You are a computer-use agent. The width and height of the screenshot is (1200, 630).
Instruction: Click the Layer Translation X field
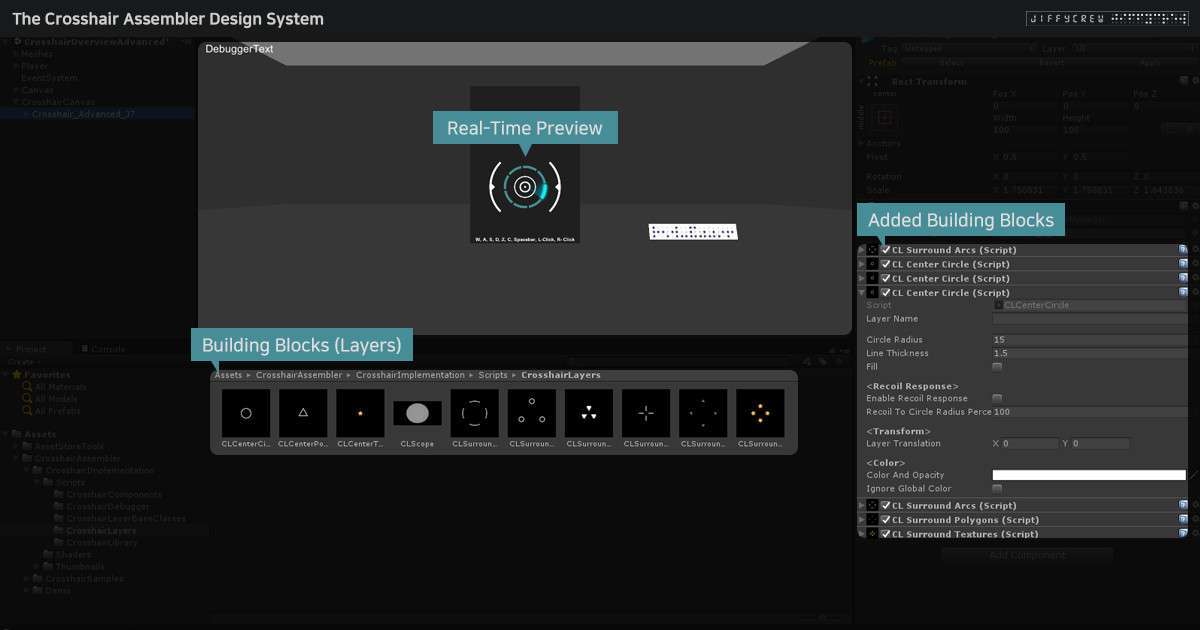[x=1030, y=443]
